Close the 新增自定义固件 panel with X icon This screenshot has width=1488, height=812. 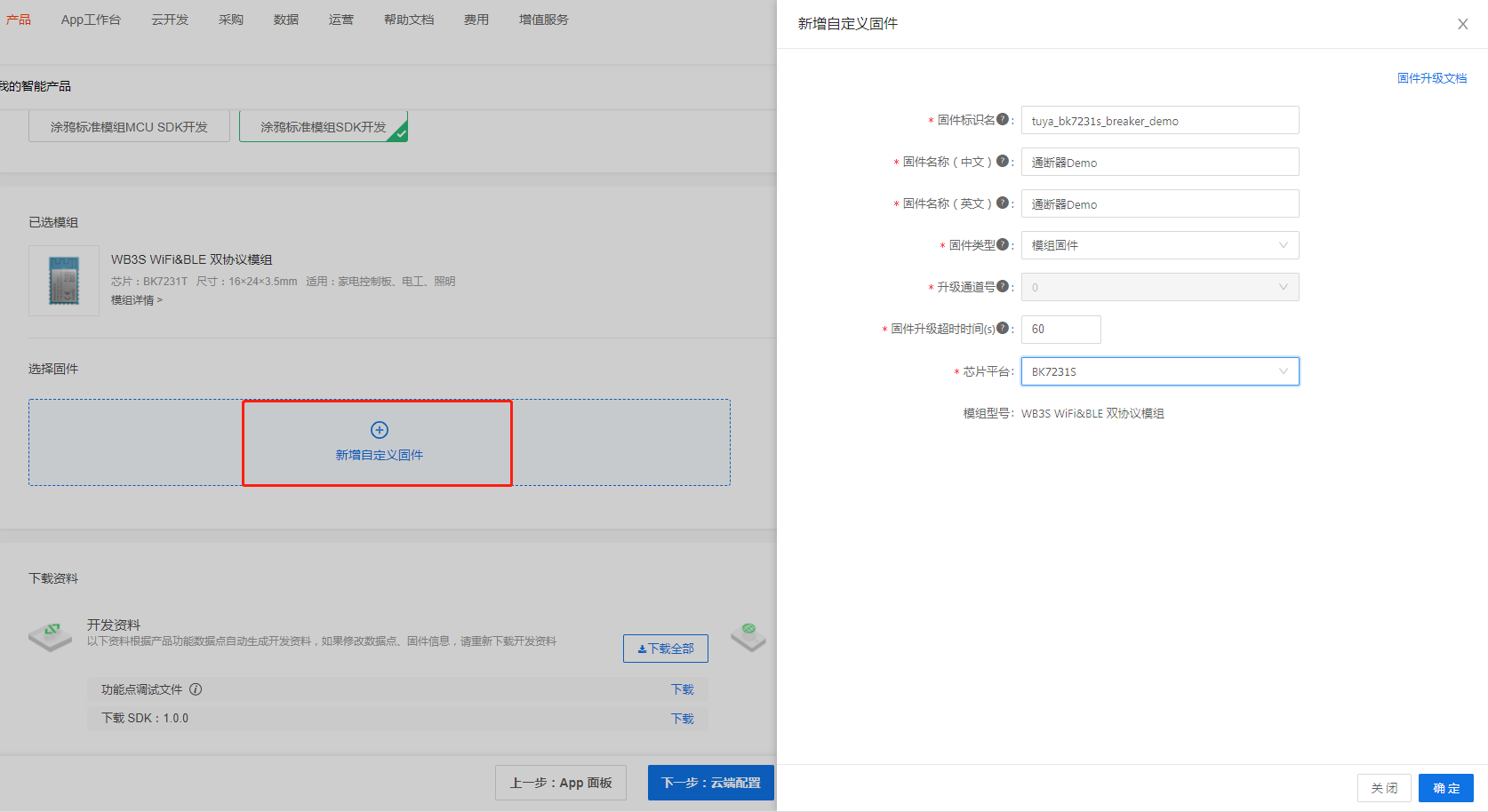[1462, 24]
